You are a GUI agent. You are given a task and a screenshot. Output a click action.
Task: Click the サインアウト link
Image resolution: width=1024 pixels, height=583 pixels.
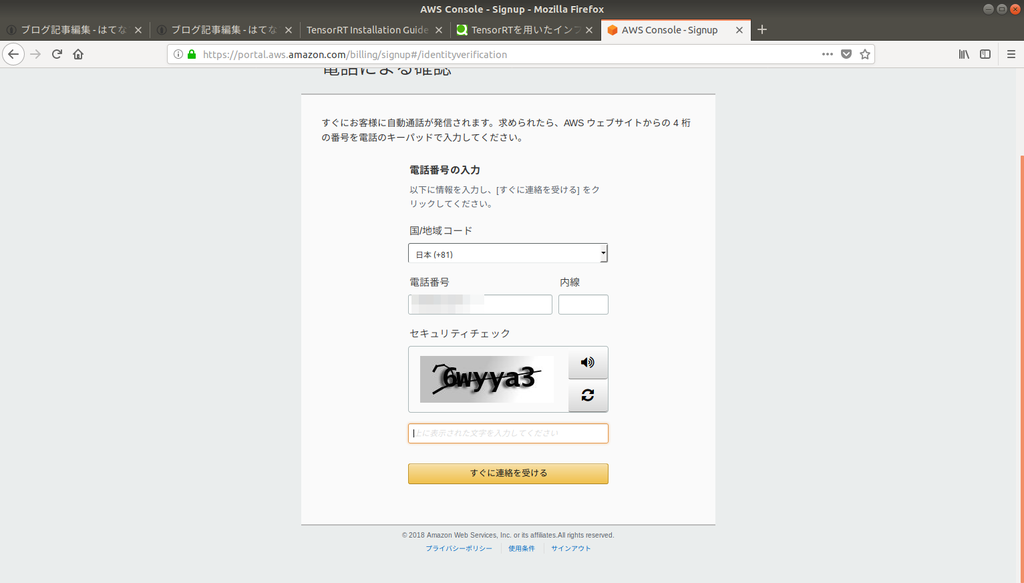(571, 548)
